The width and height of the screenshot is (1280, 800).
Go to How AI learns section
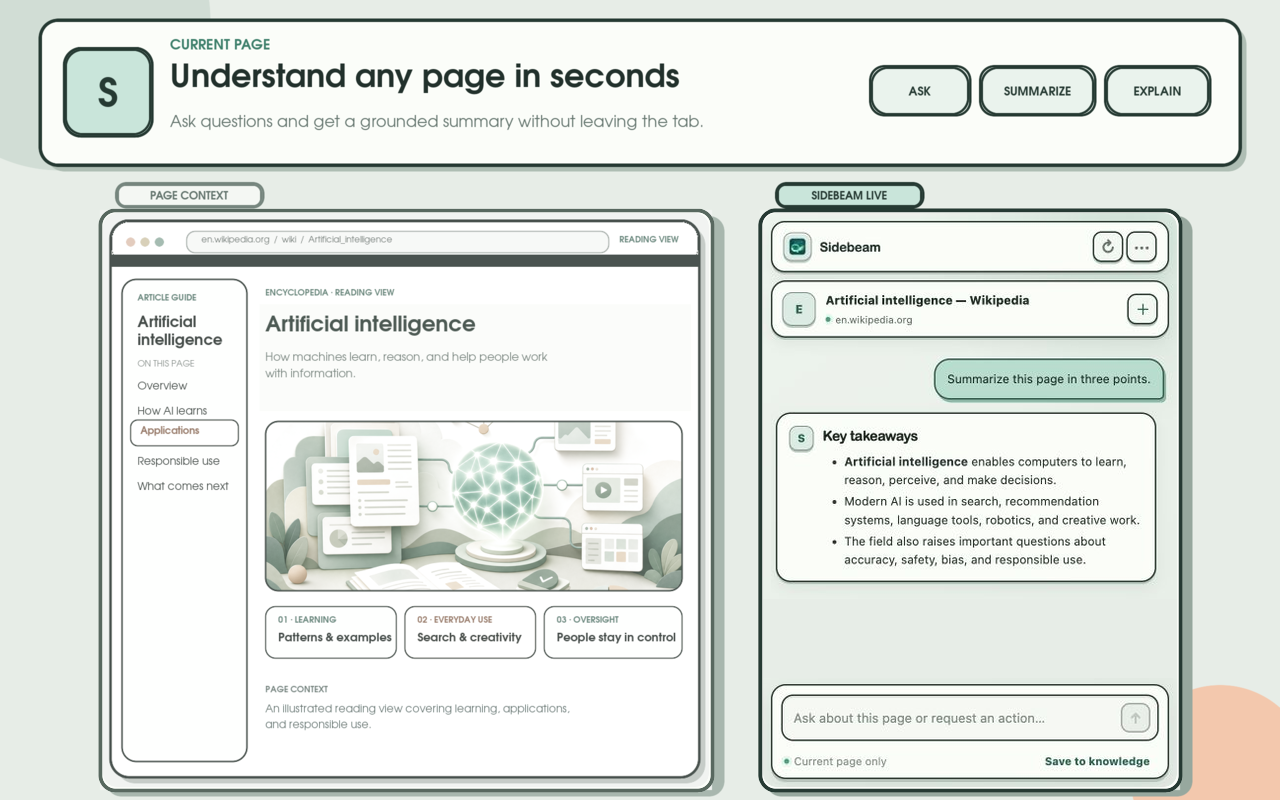(x=172, y=410)
